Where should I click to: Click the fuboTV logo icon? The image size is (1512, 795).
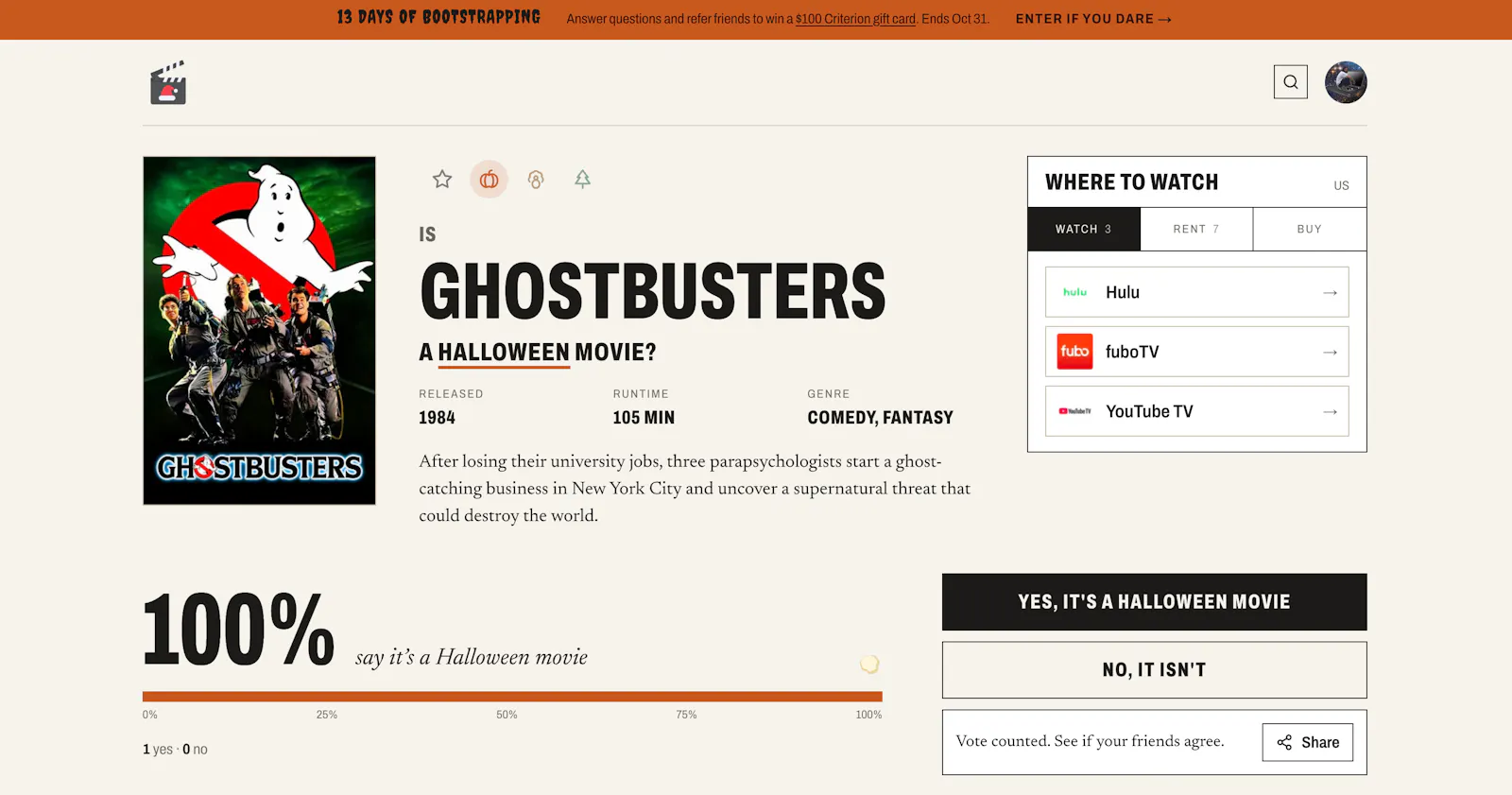tap(1075, 352)
